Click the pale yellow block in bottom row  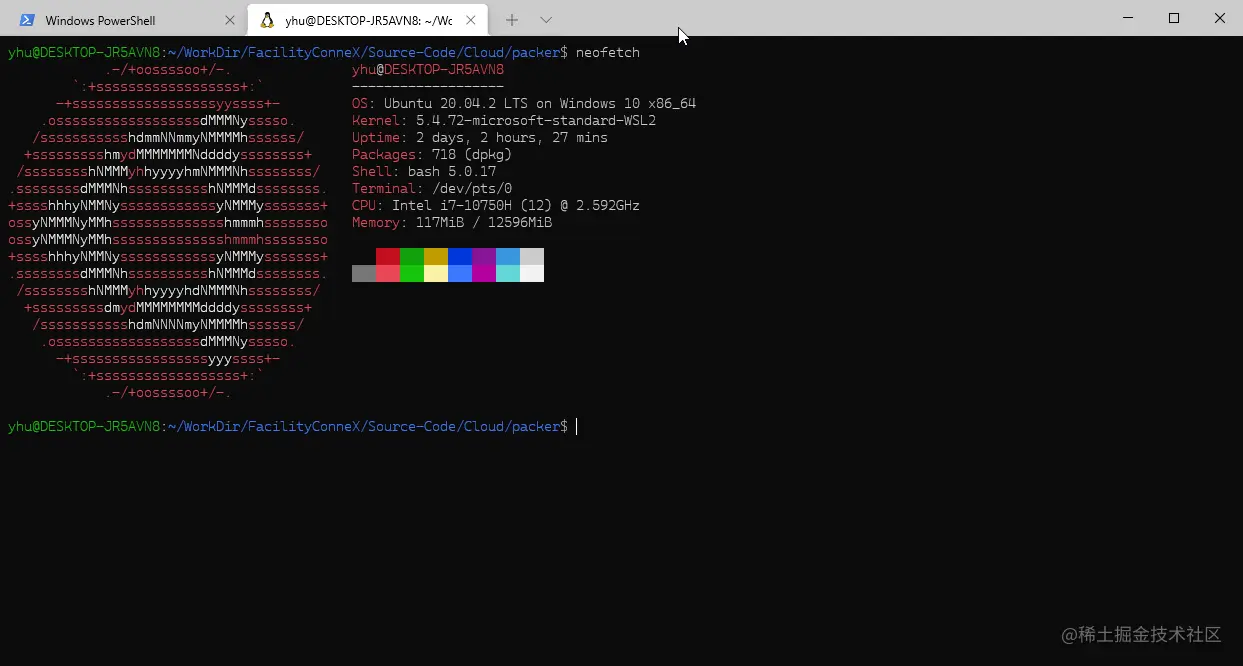[x=436, y=273]
